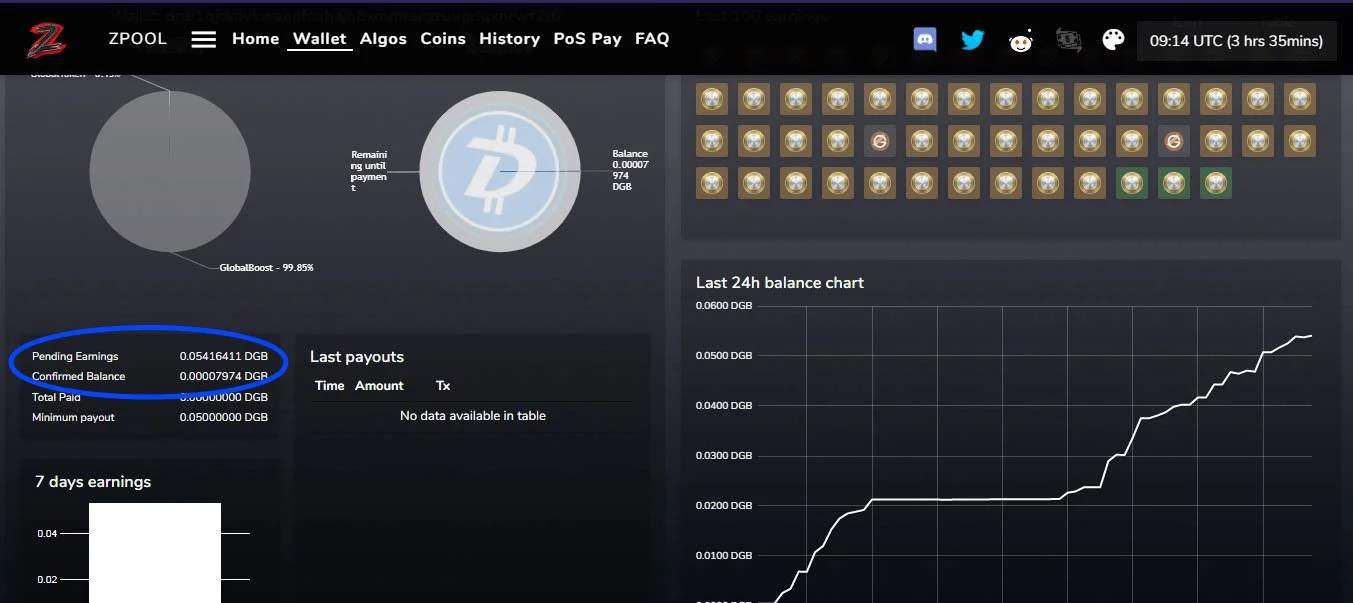This screenshot has width=1353, height=603.
Task: Click the Last 24h balance chart title
Action: click(780, 283)
